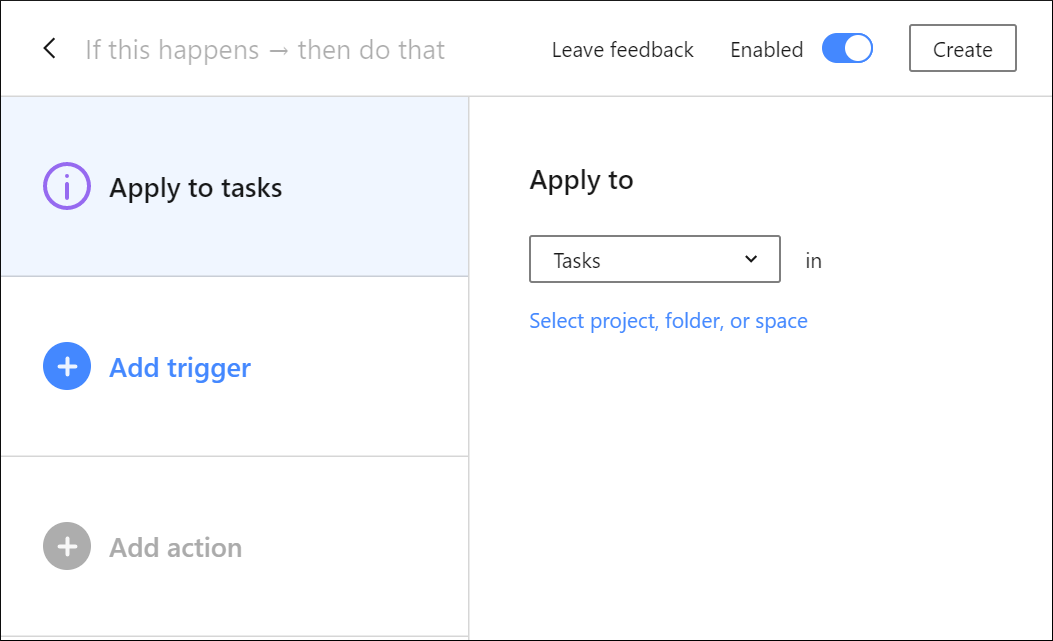
Task: Open the Leave feedback link
Action: (622, 50)
